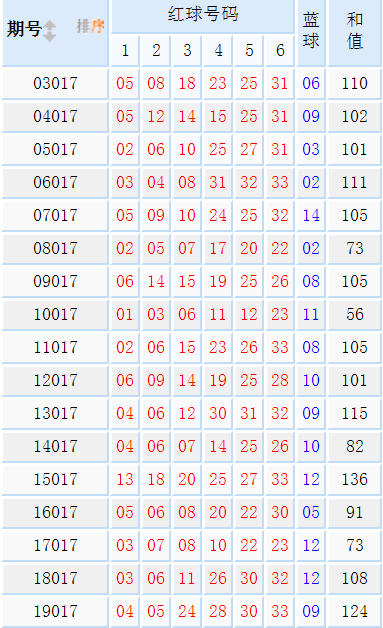Viewport: 383px width, 628px height.
Task: Click red ball 11 in row 18017
Action: click(187, 578)
